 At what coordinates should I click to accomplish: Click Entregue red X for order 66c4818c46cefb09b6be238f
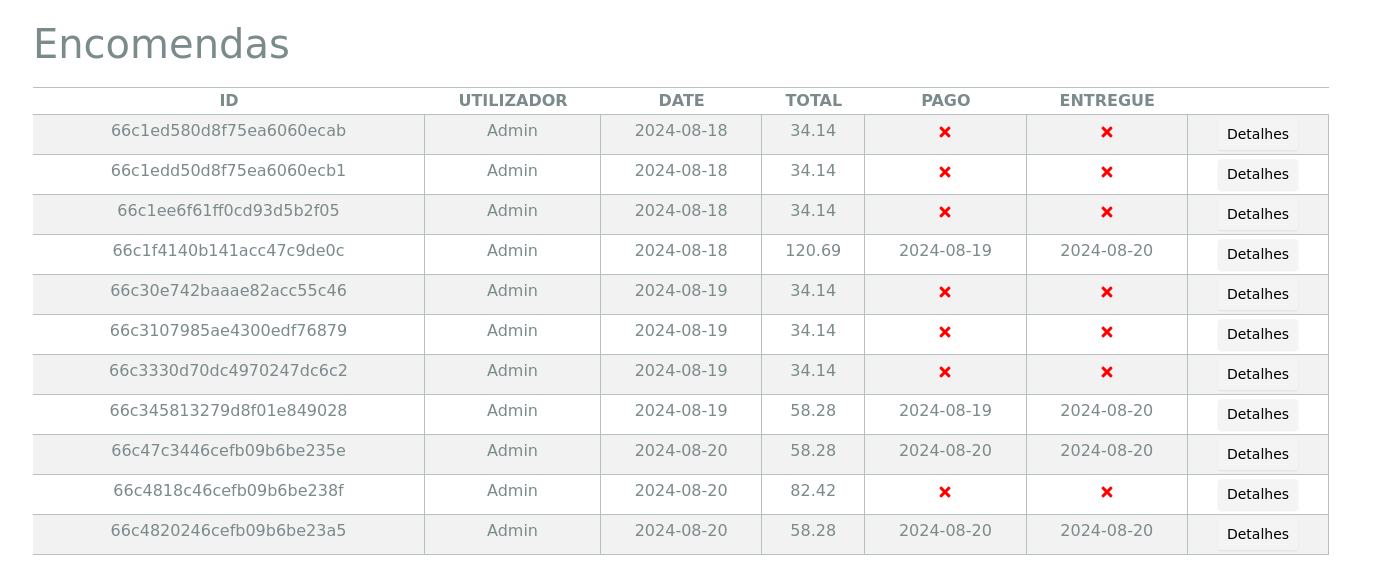point(1107,492)
